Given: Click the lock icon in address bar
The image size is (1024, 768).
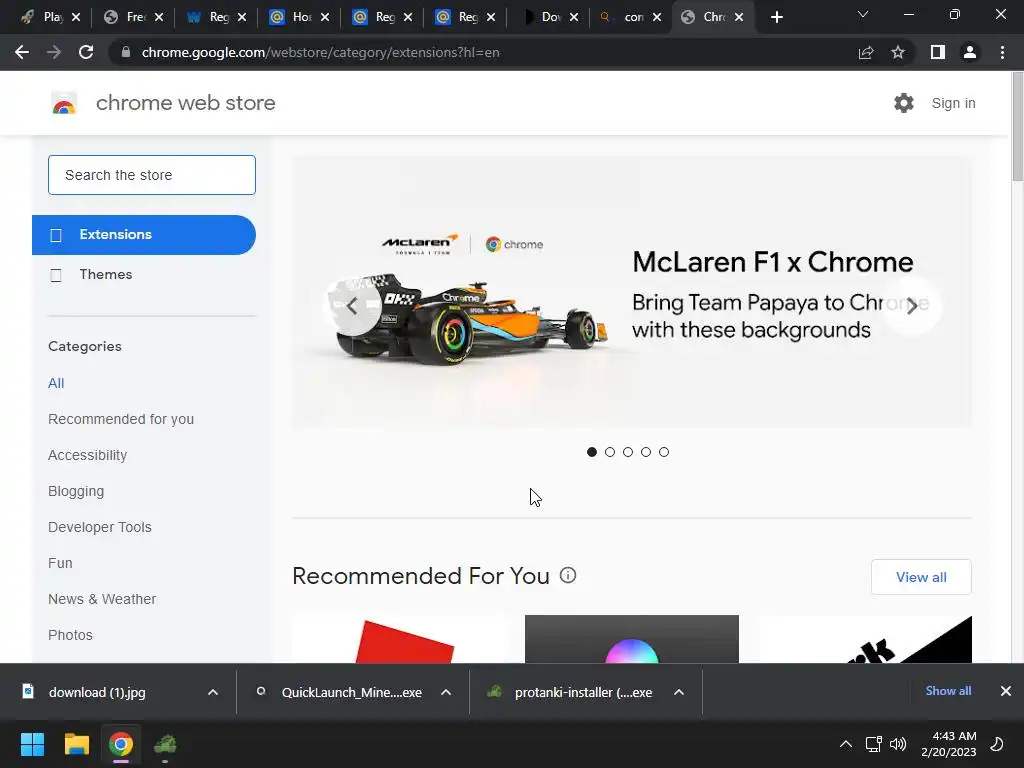Looking at the screenshot, I should pos(126,52).
